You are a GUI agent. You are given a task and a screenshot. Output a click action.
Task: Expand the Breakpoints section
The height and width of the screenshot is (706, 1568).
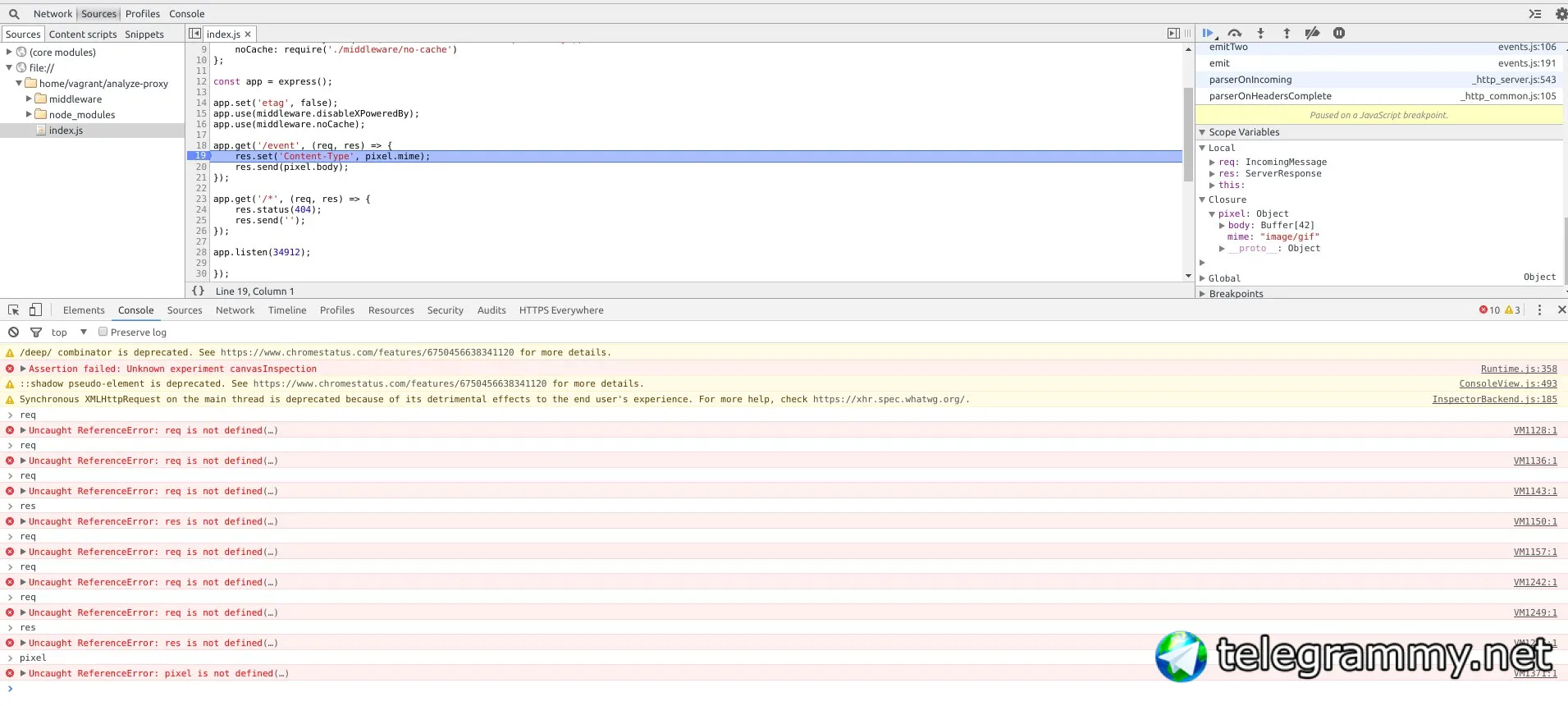pyautogui.click(x=1202, y=294)
